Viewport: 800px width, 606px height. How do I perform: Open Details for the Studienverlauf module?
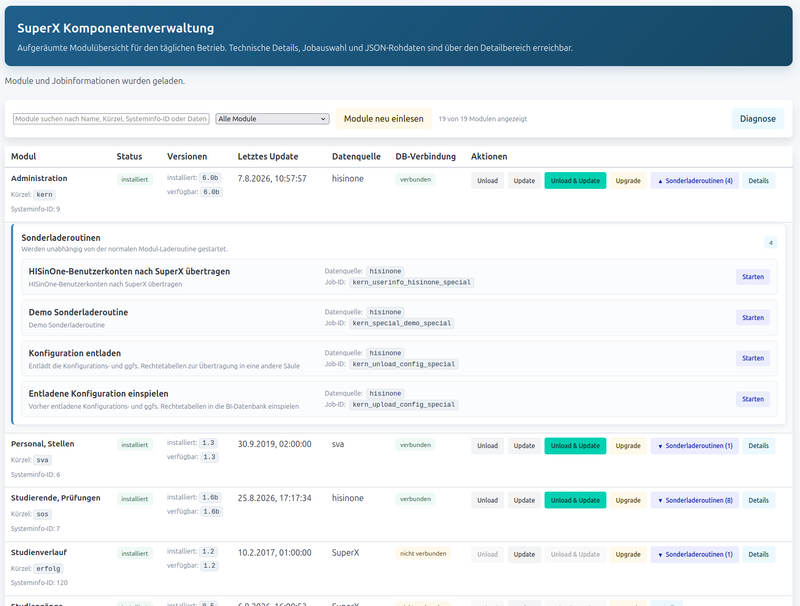[x=758, y=554]
